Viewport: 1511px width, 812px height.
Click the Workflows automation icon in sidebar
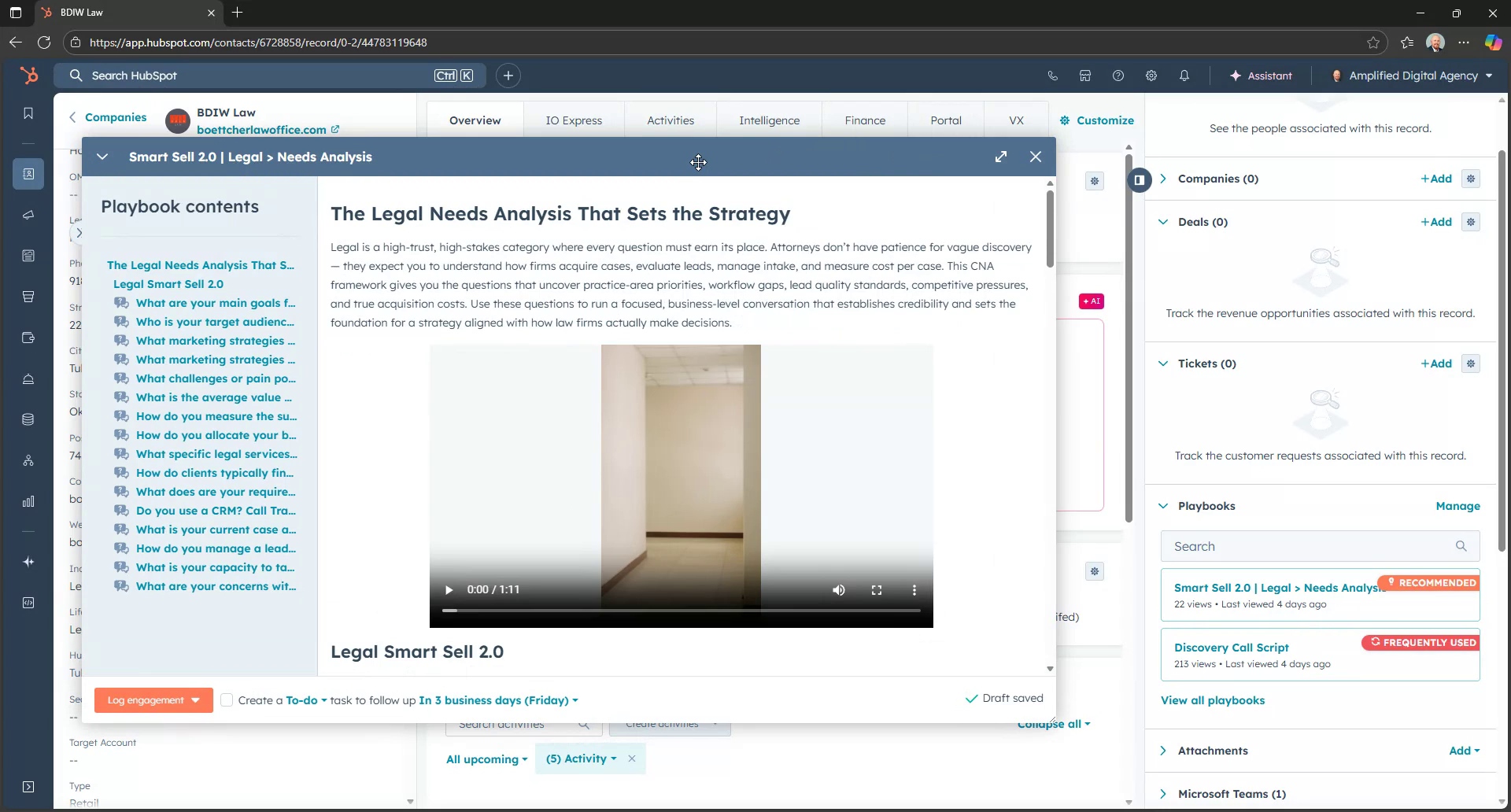point(28,461)
